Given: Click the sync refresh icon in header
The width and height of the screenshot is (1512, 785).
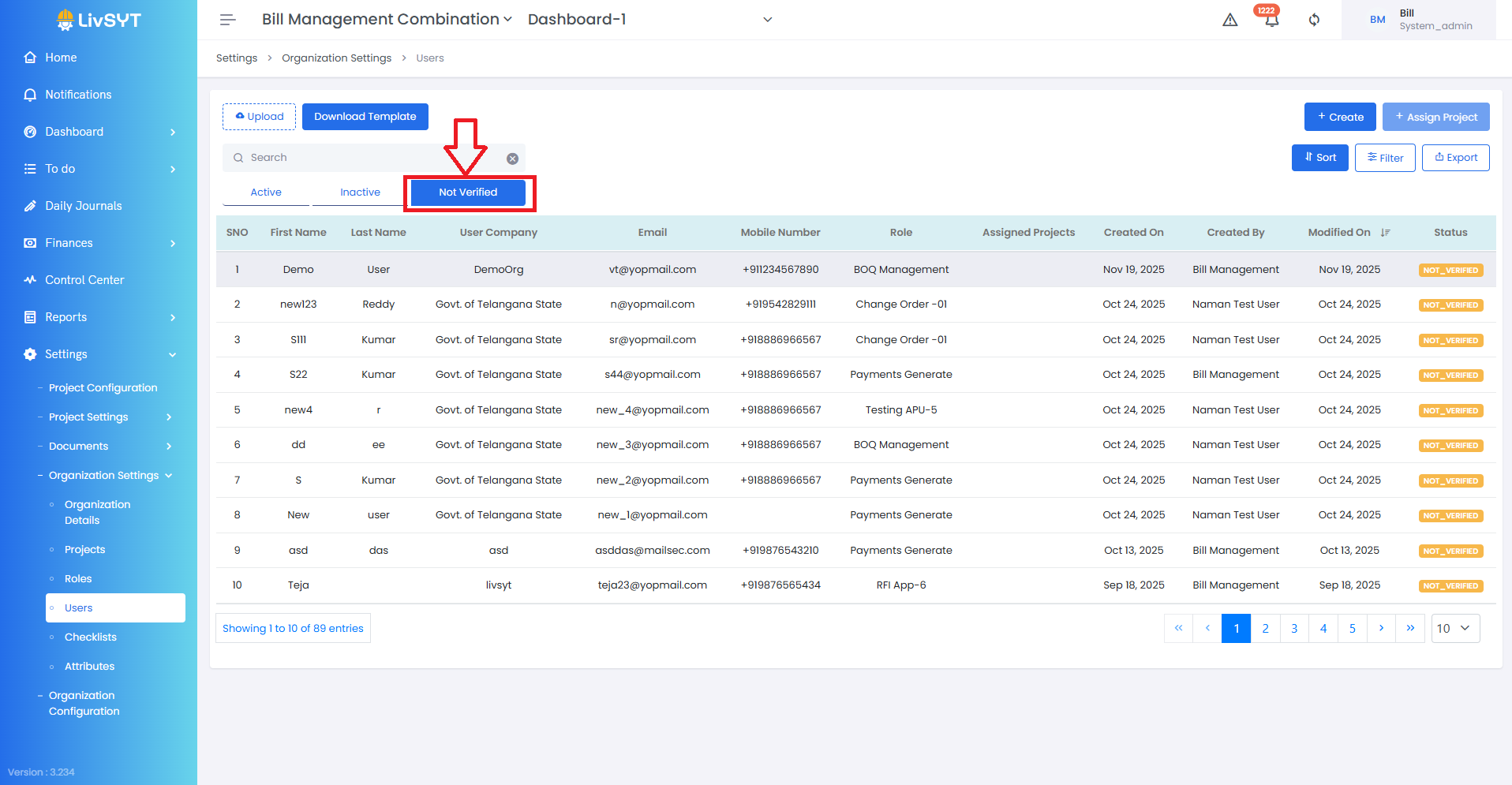Looking at the screenshot, I should coord(1314,20).
